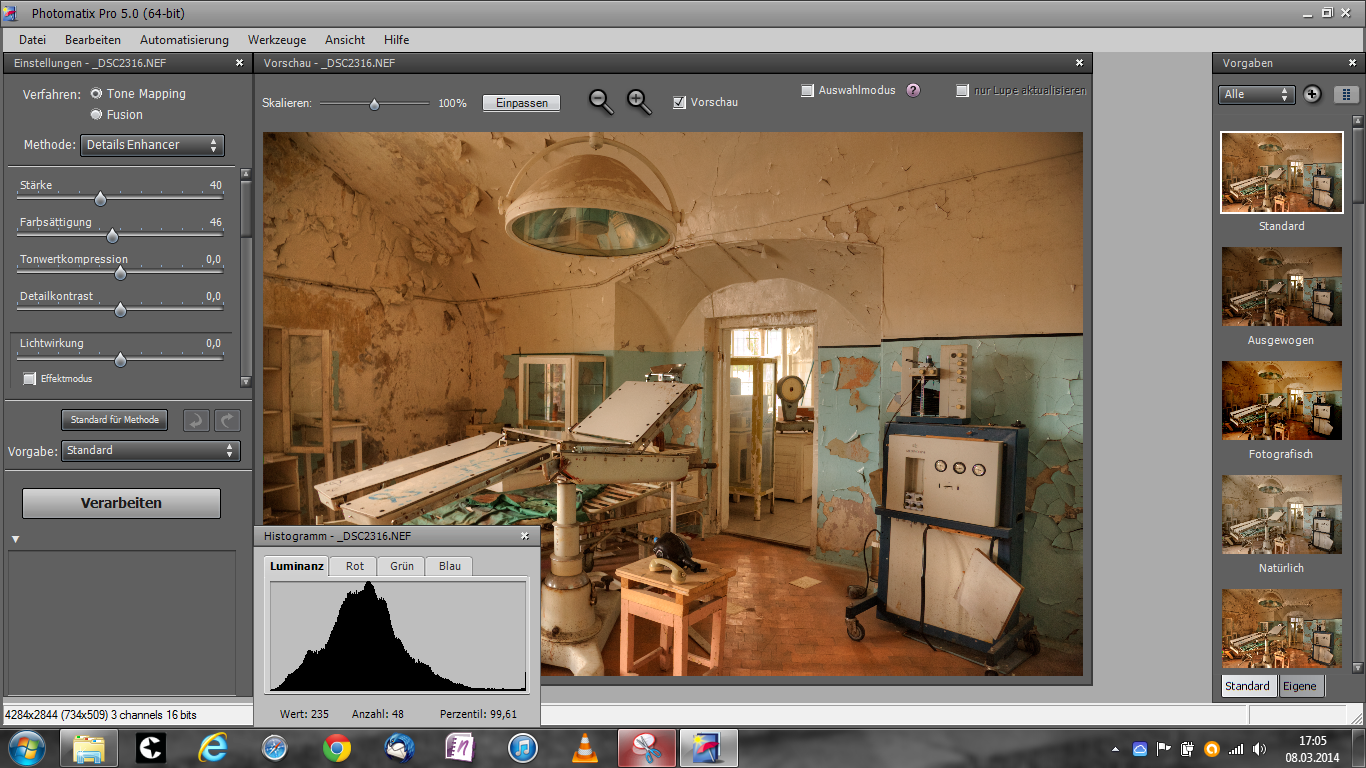This screenshot has width=1366, height=768.
Task: Click the Skalieren zoom slider handle
Action: click(x=374, y=103)
